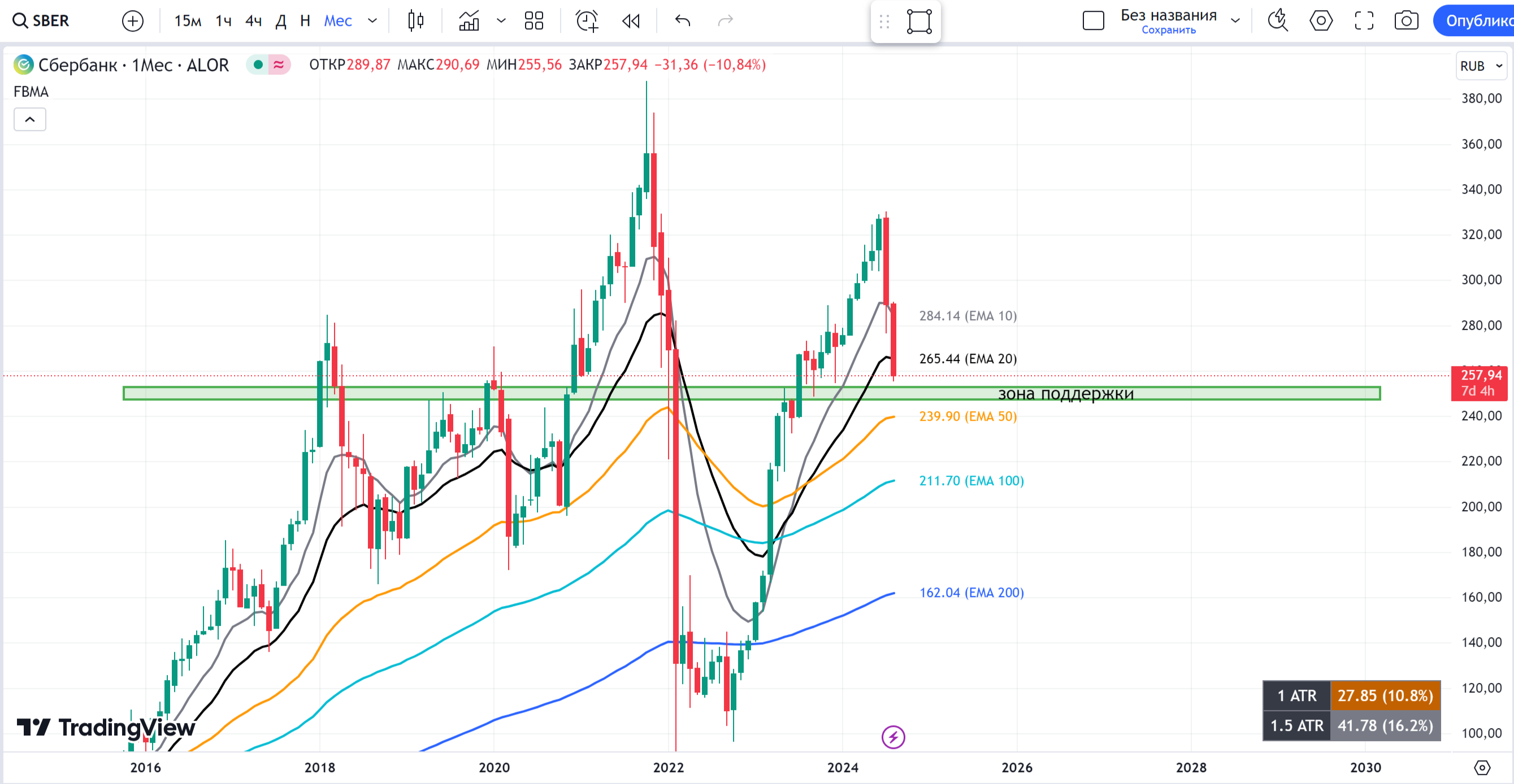Image resolution: width=1514 pixels, height=784 pixels.
Task: Start bar replay with rewind icon
Action: 631,21
